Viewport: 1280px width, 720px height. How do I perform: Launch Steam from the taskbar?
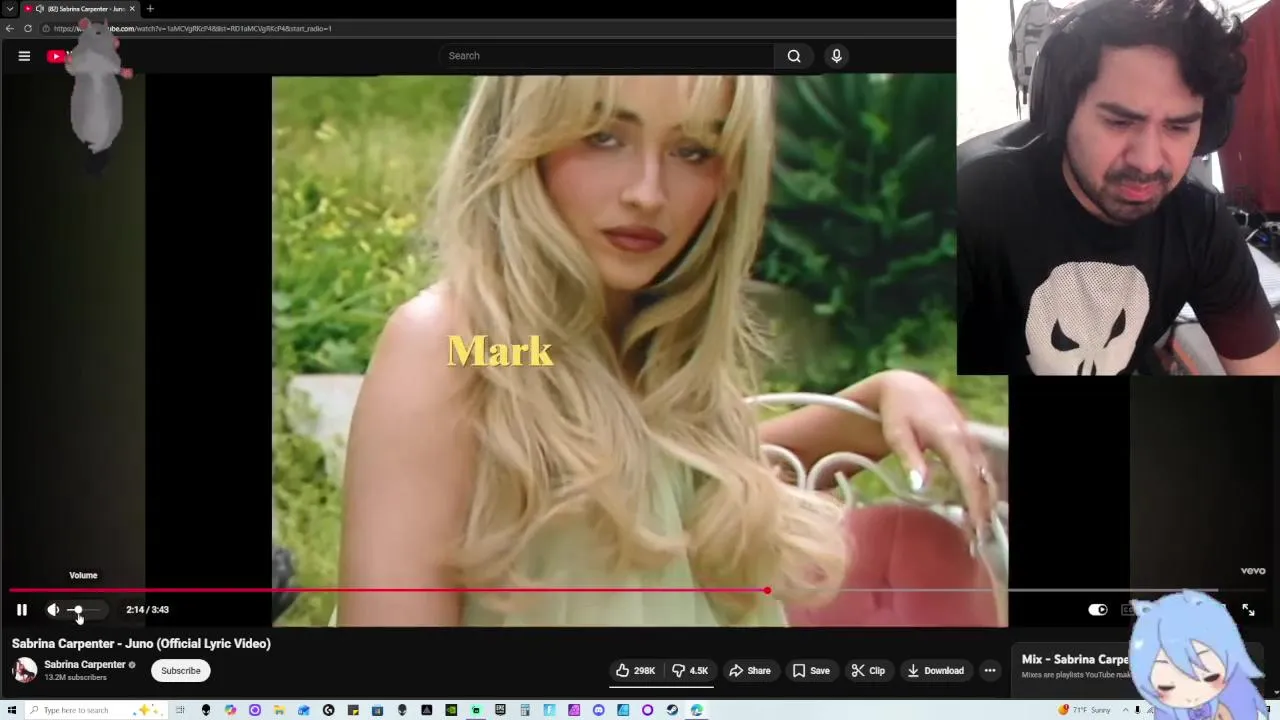tap(672, 710)
